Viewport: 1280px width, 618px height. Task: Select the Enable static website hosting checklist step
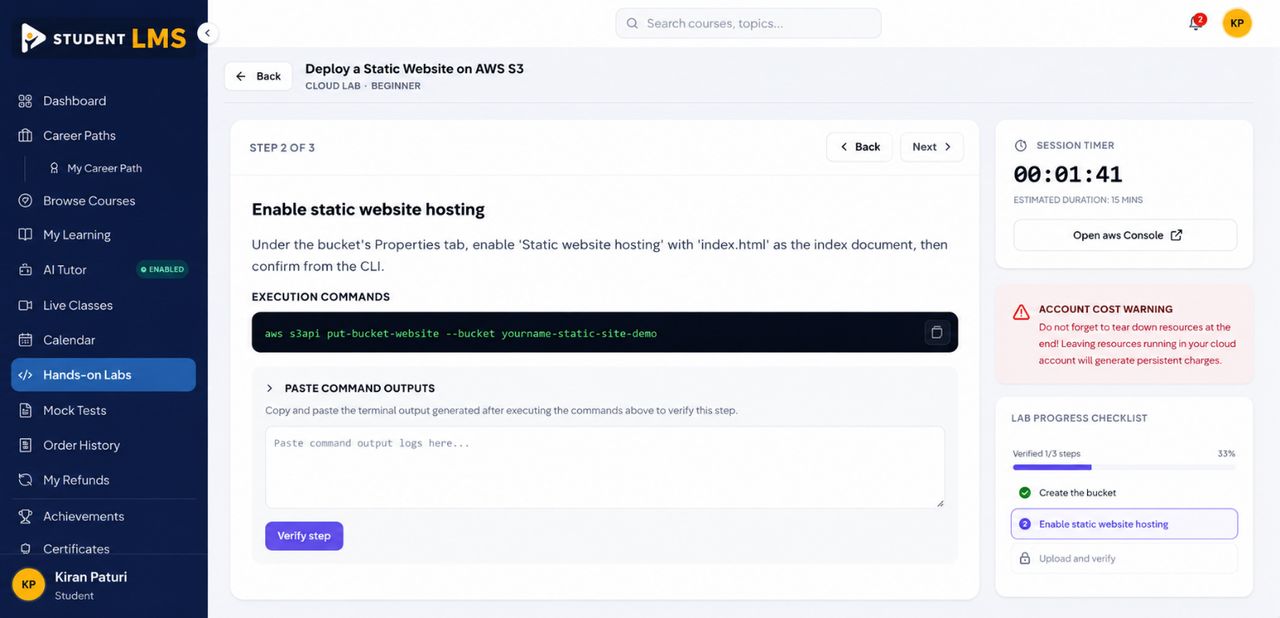tap(1124, 524)
